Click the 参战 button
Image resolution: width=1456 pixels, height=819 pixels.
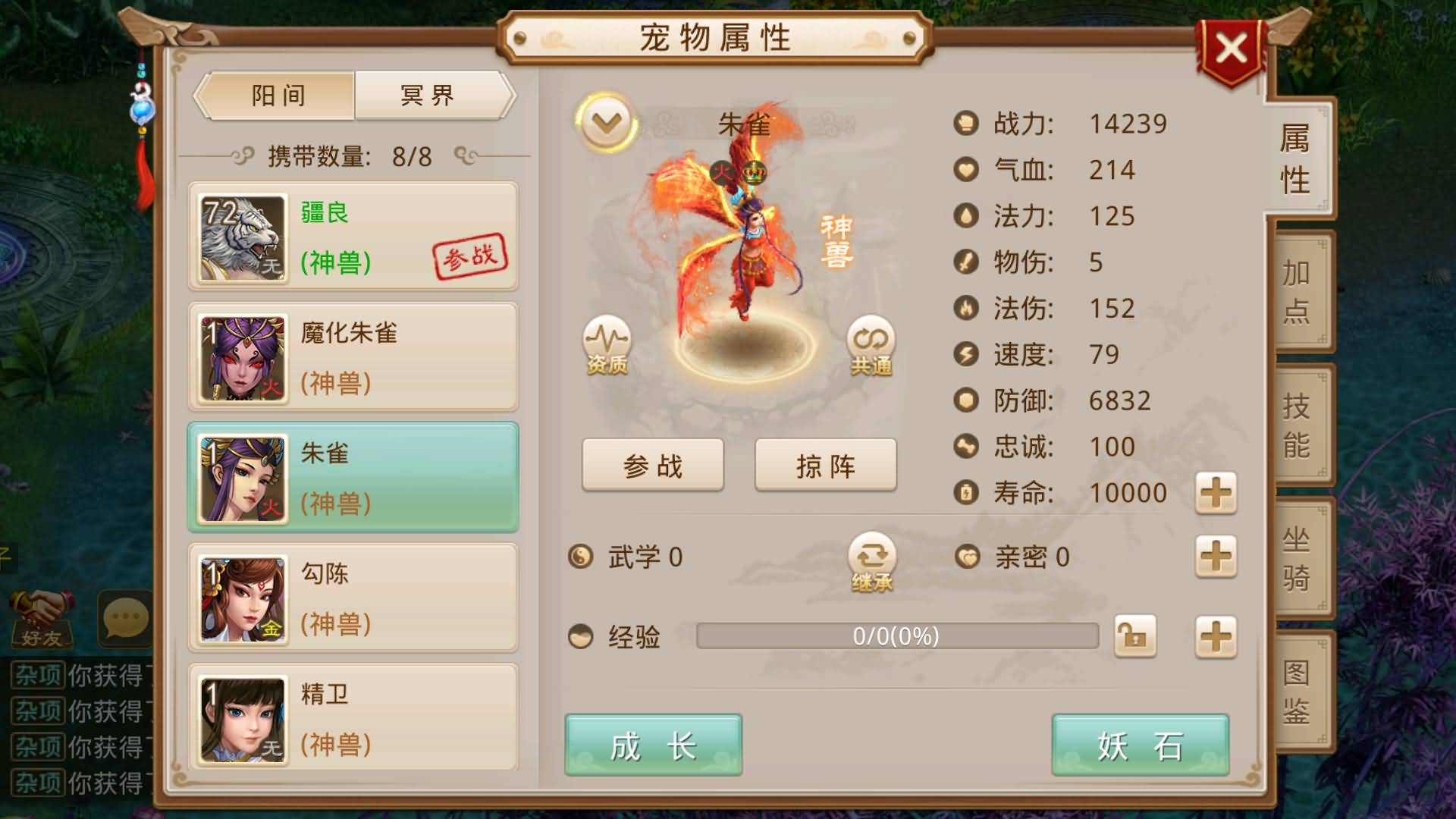[x=653, y=466]
